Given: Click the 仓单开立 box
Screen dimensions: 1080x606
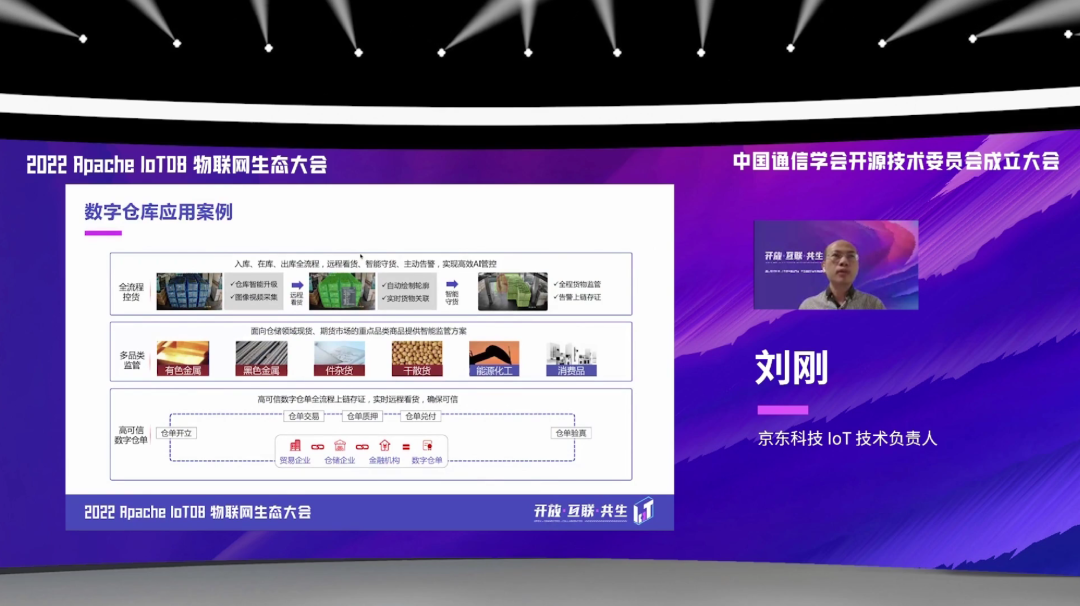Looking at the screenshot, I should pyautogui.click(x=176, y=433).
